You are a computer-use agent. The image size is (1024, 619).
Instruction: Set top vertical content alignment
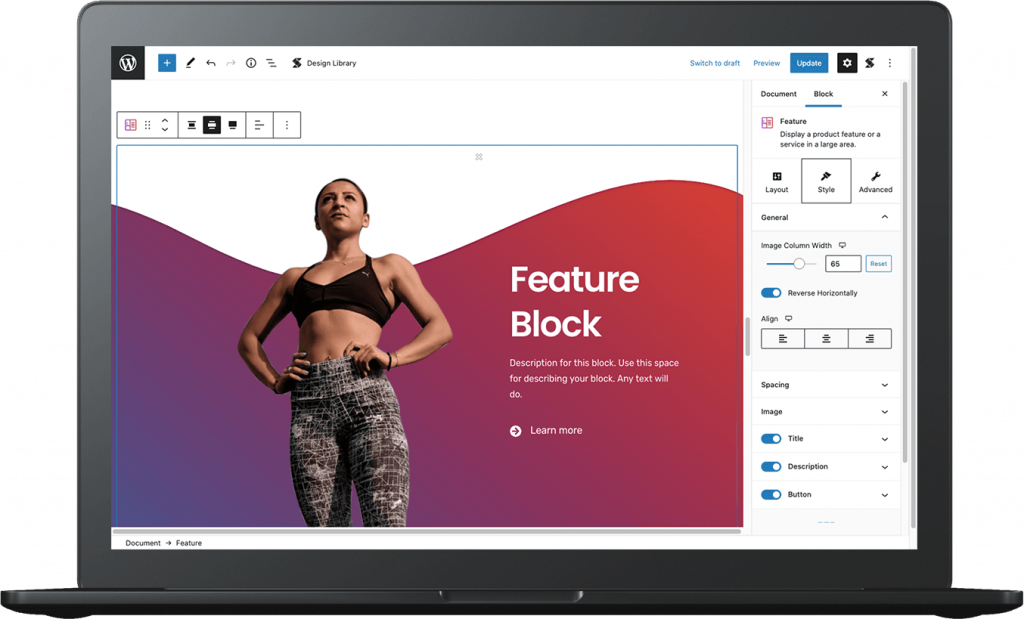coord(191,125)
